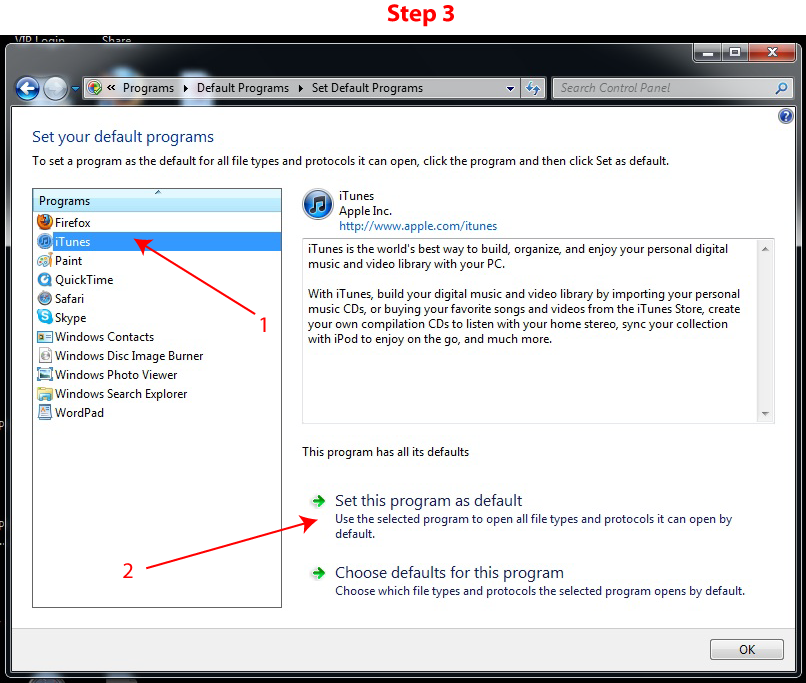
Task: Click the Windows Search Explorer folder icon
Action: (x=45, y=394)
